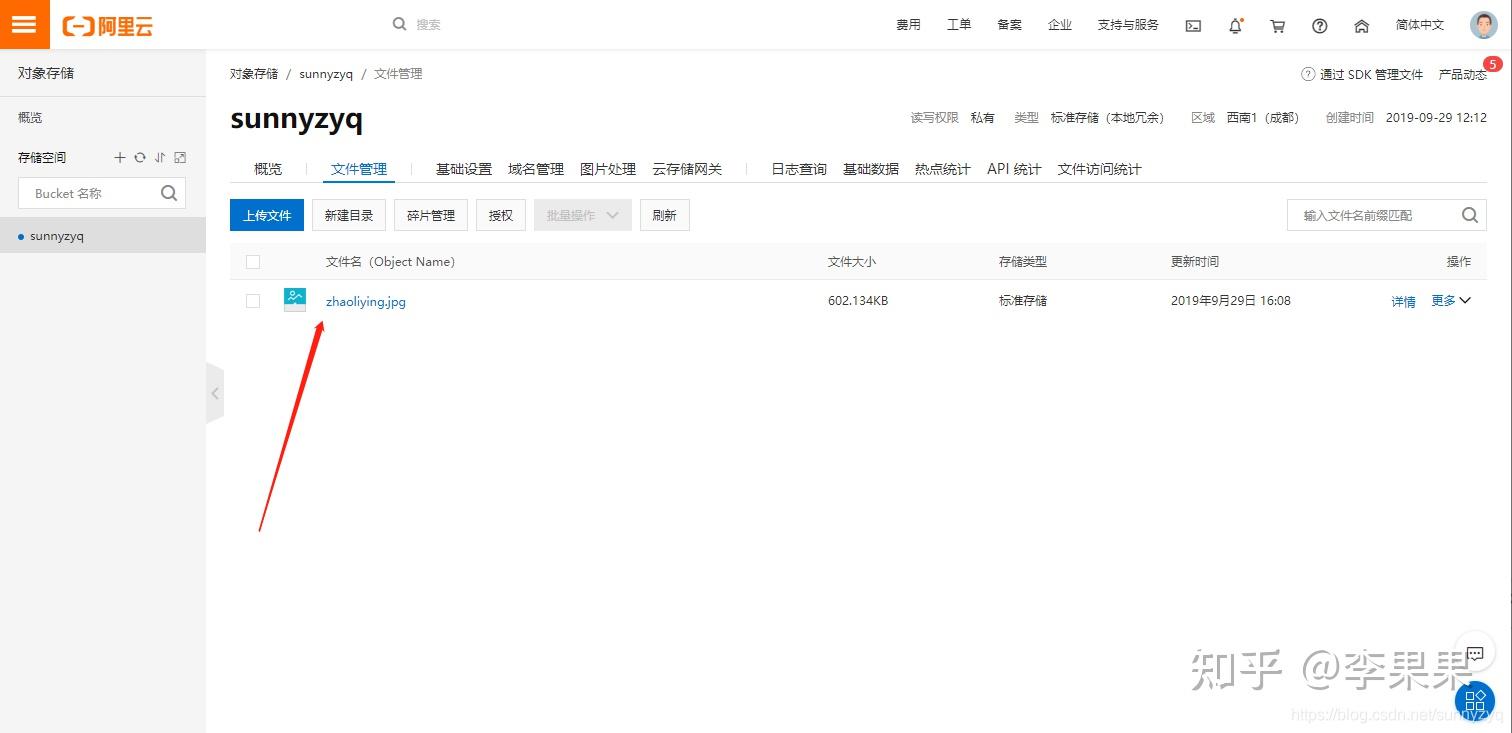
Task: Open 通过 SDK 管理文件 help link
Action: [1362, 75]
